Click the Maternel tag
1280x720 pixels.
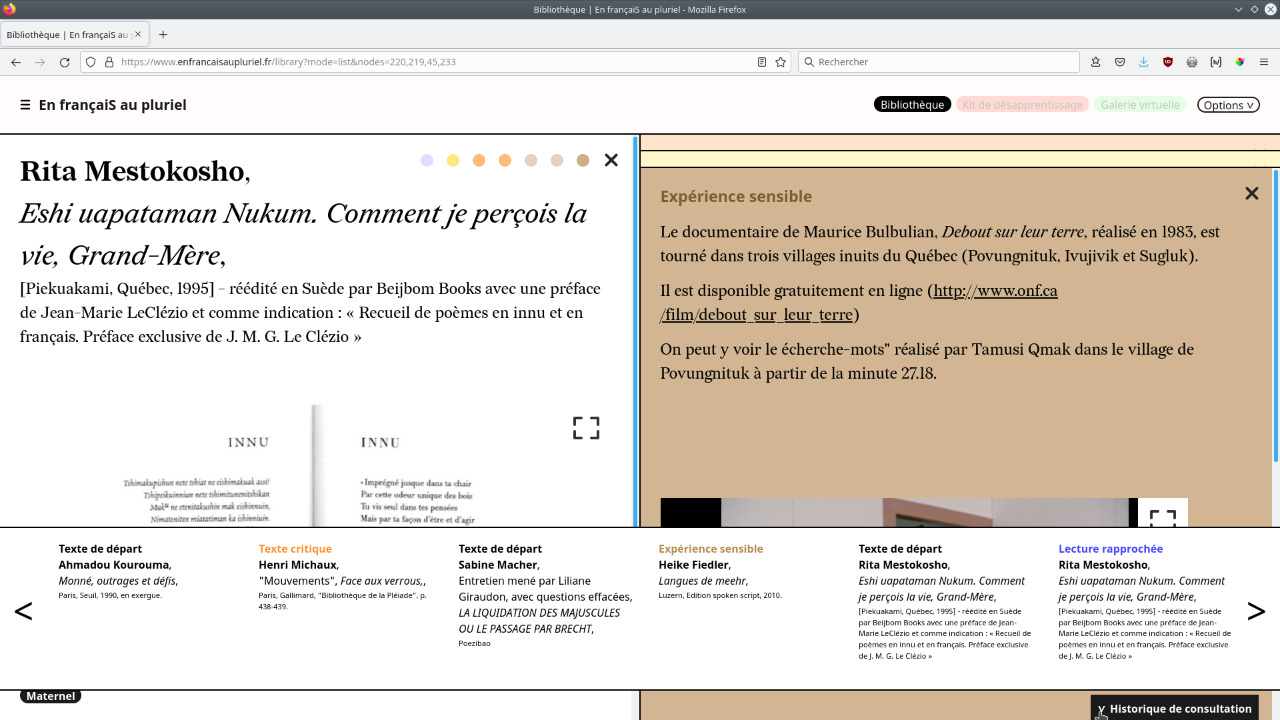[50, 696]
